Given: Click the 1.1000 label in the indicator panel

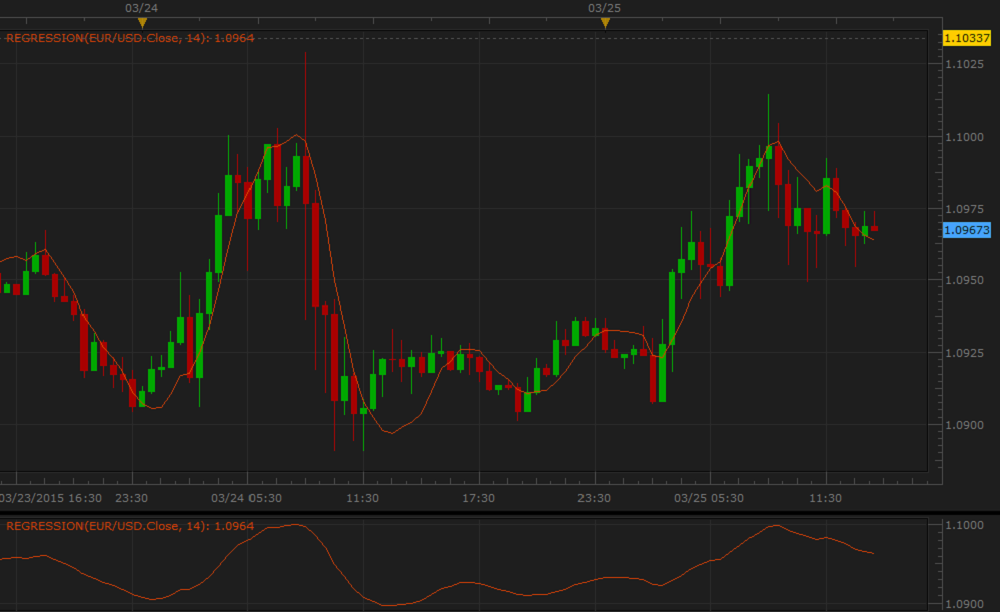Looking at the screenshot, I should click(964, 525).
